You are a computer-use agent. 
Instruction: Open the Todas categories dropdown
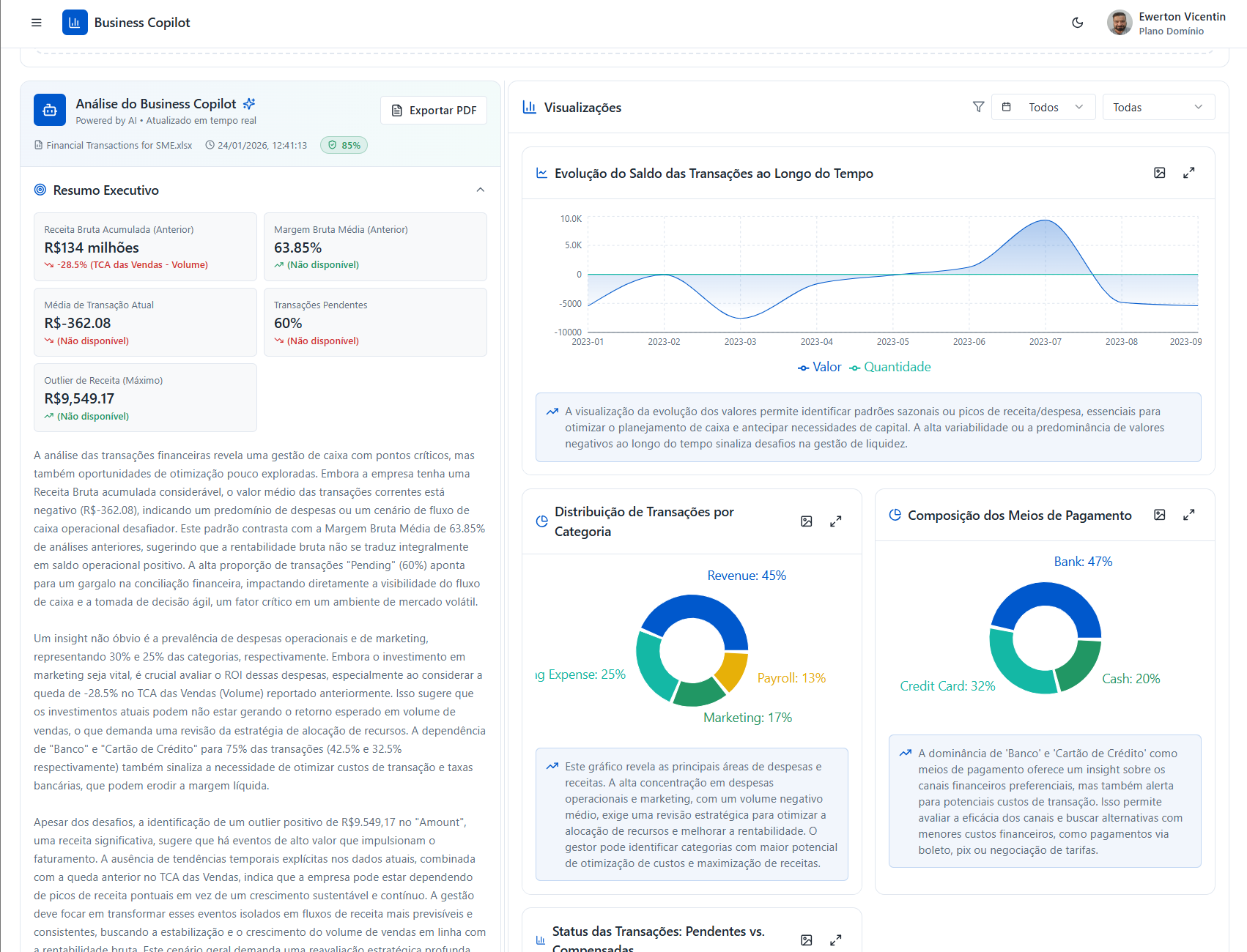(x=1158, y=107)
